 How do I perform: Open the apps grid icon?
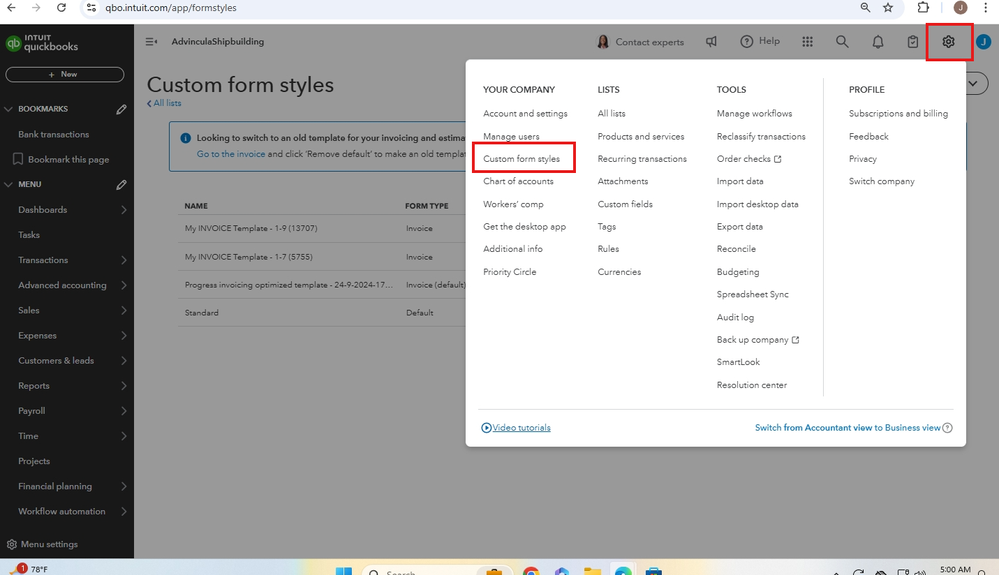(x=807, y=42)
